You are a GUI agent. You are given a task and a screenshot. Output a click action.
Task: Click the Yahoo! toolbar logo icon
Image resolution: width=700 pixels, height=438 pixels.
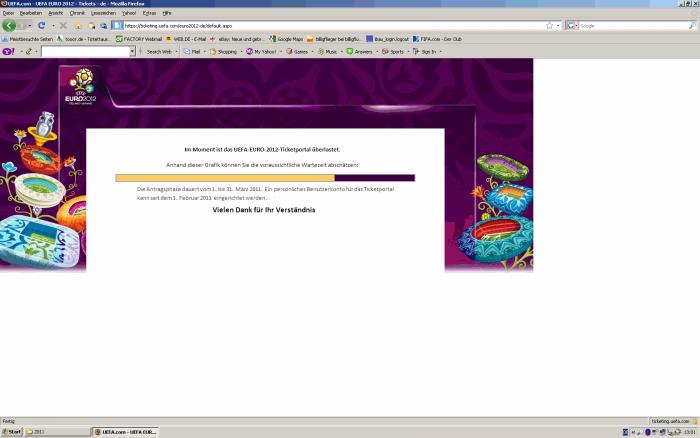[x=8, y=51]
